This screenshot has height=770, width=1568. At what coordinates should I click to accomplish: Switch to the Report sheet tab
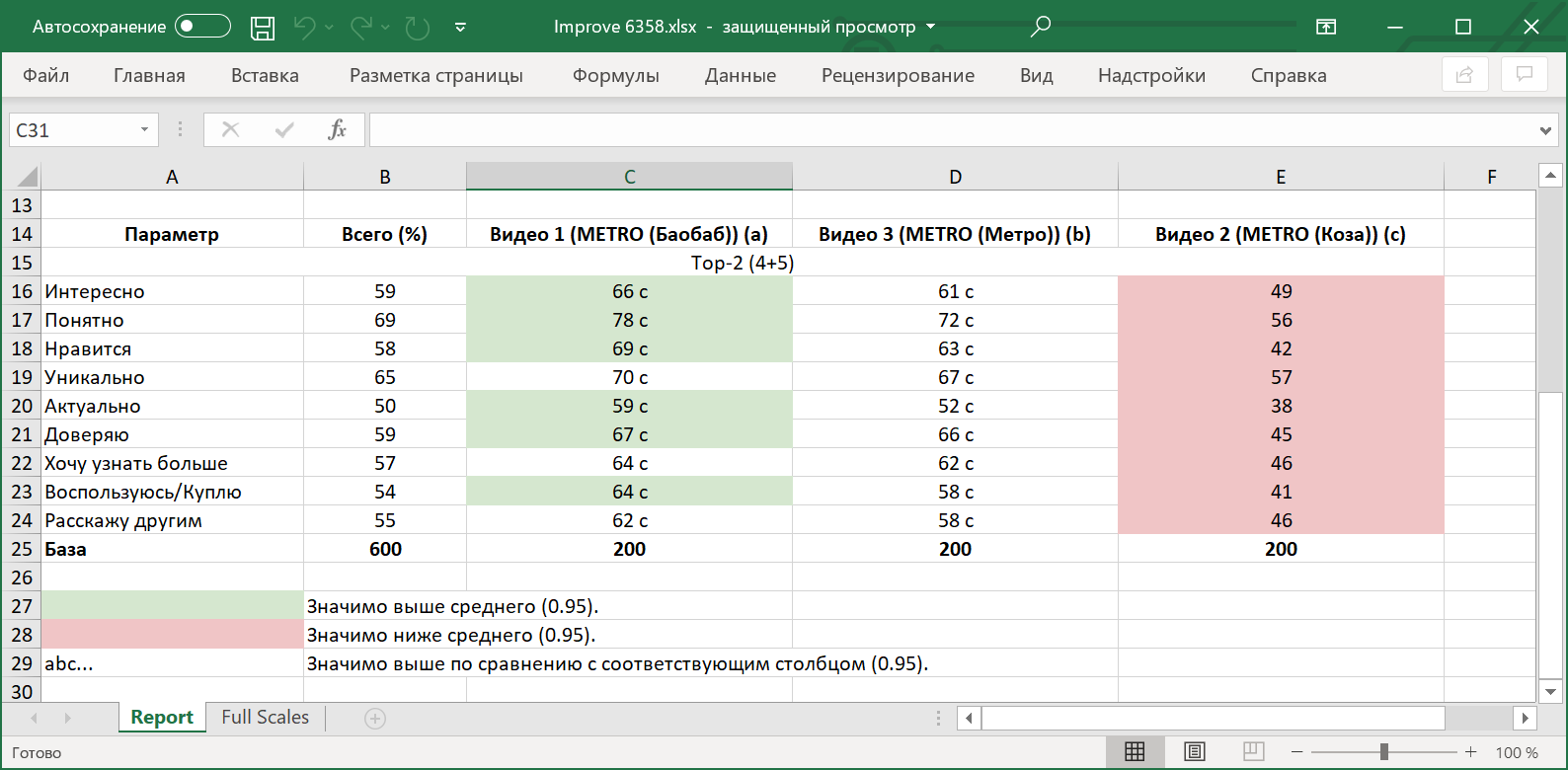pyautogui.click(x=162, y=718)
